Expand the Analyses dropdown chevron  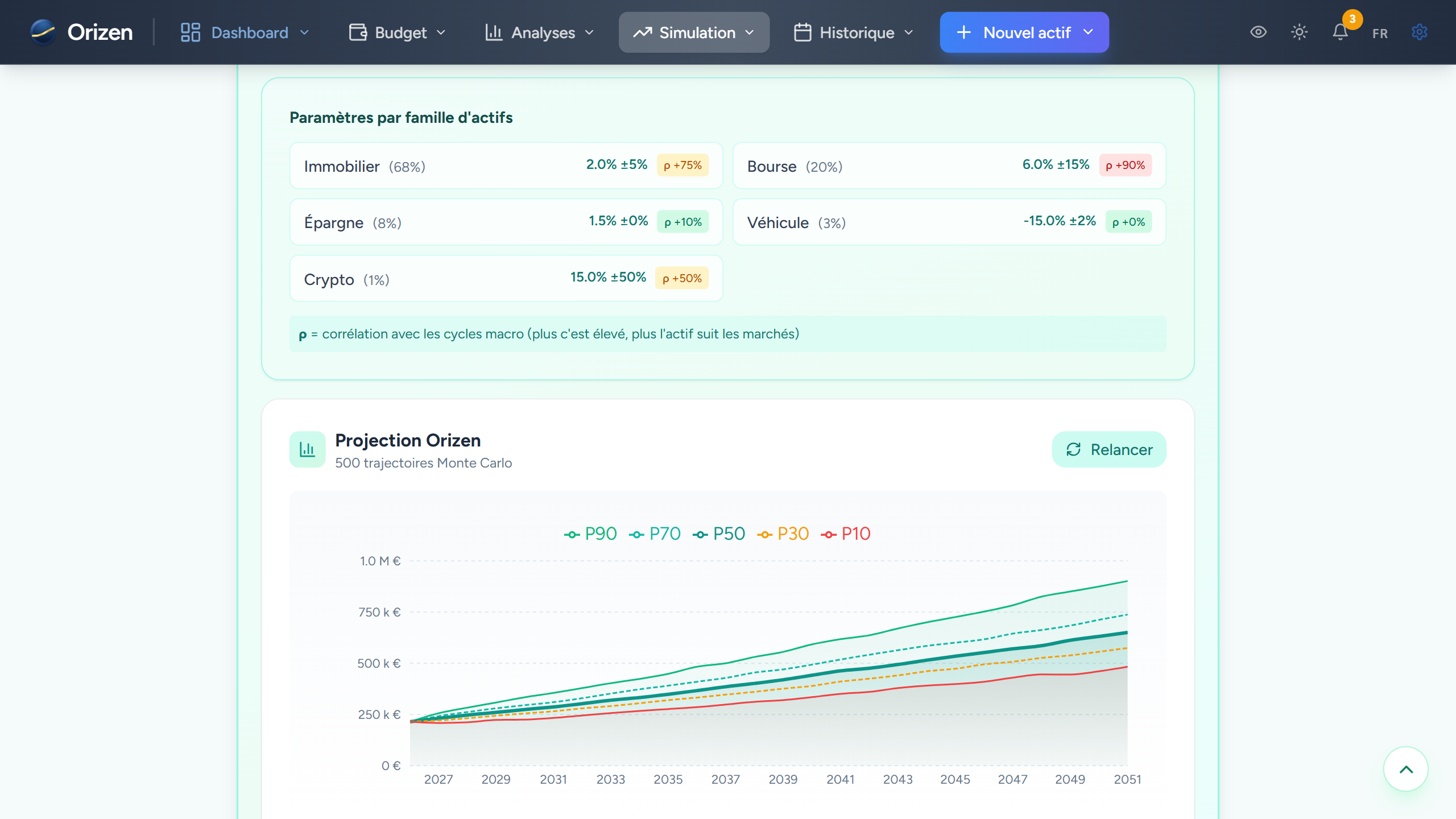point(589,32)
